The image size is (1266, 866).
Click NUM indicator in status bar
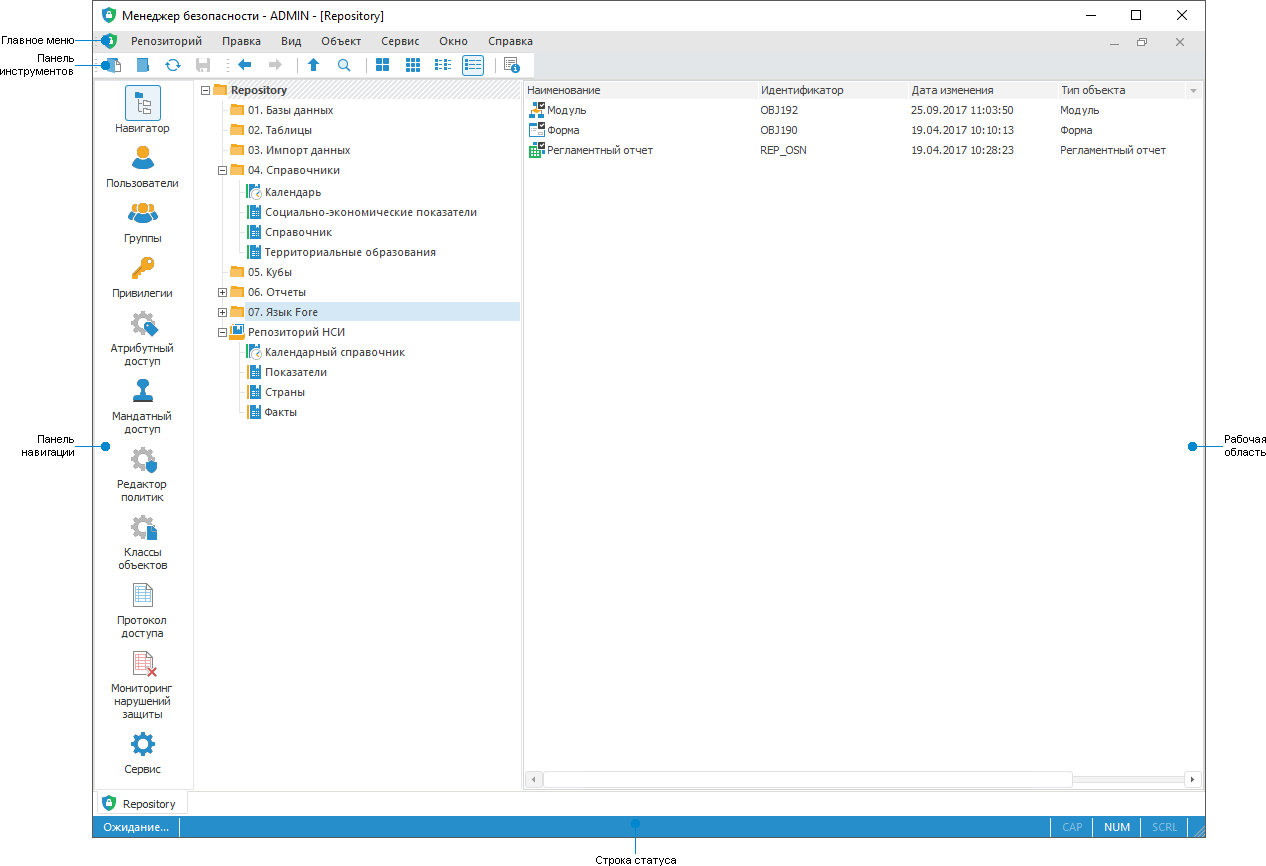[1117, 827]
